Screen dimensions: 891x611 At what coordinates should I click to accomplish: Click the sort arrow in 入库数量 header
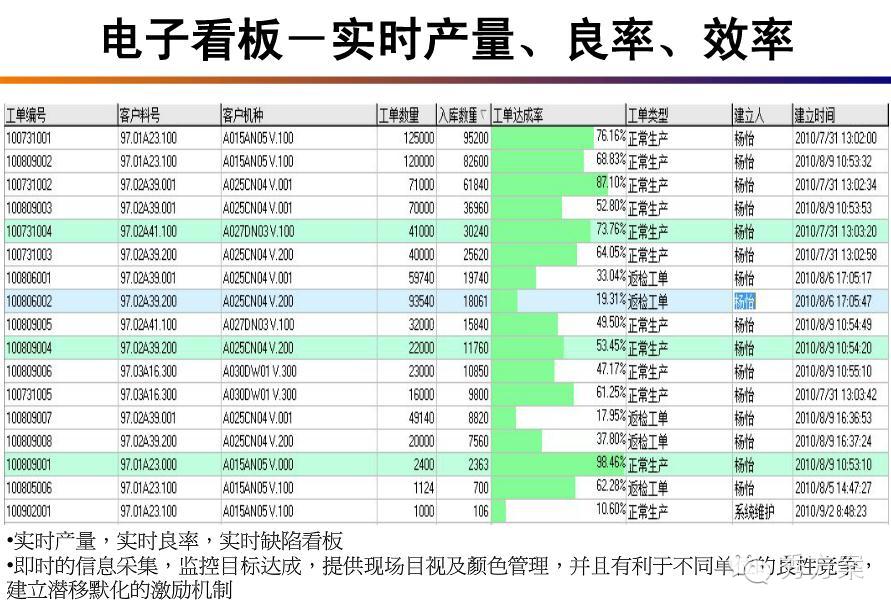[485, 115]
